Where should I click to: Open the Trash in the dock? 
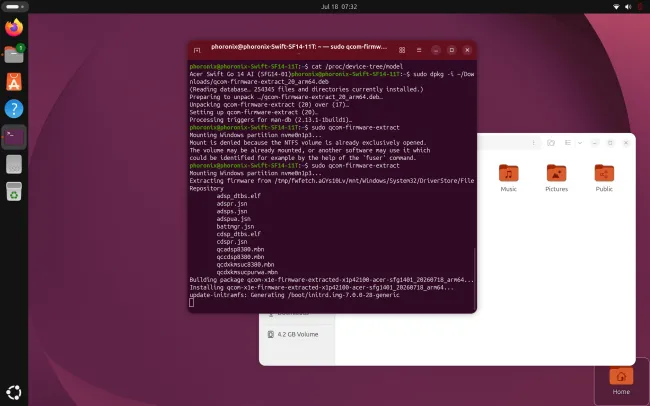[x=14, y=191]
